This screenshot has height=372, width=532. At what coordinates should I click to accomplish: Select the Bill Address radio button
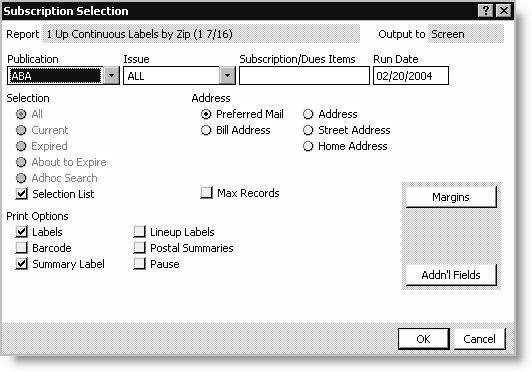pyautogui.click(x=206, y=130)
